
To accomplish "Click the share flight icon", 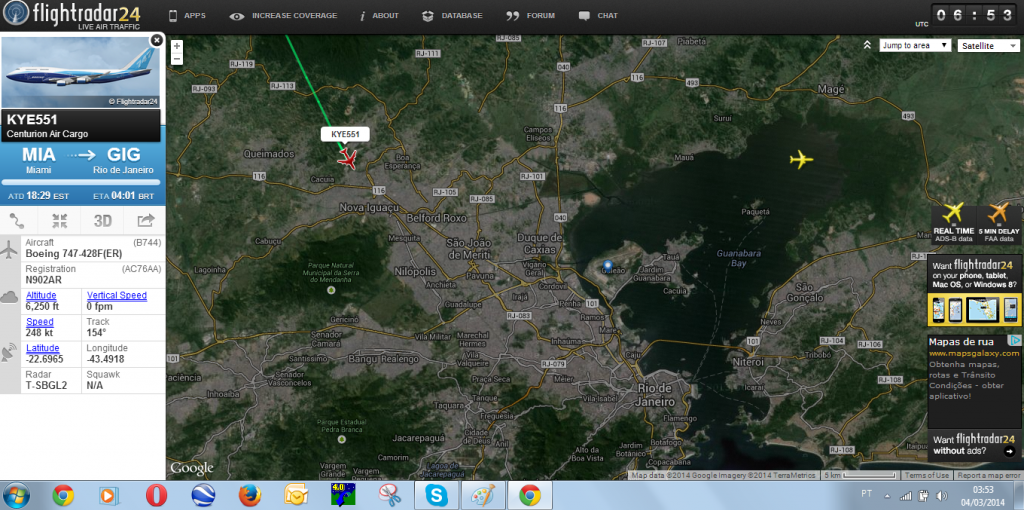I will tap(146, 221).
